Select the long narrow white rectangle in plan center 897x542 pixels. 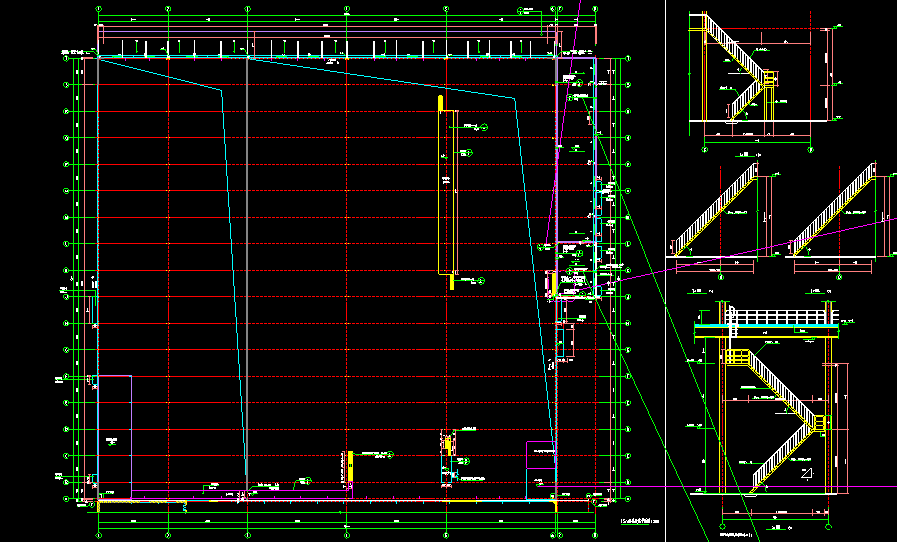tap(447, 190)
